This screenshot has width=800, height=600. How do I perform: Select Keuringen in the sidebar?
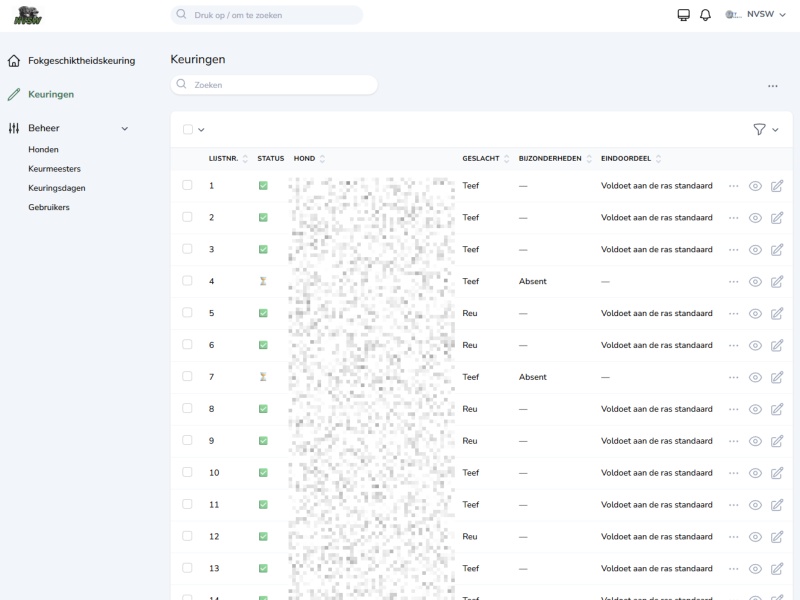[x=50, y=94]
